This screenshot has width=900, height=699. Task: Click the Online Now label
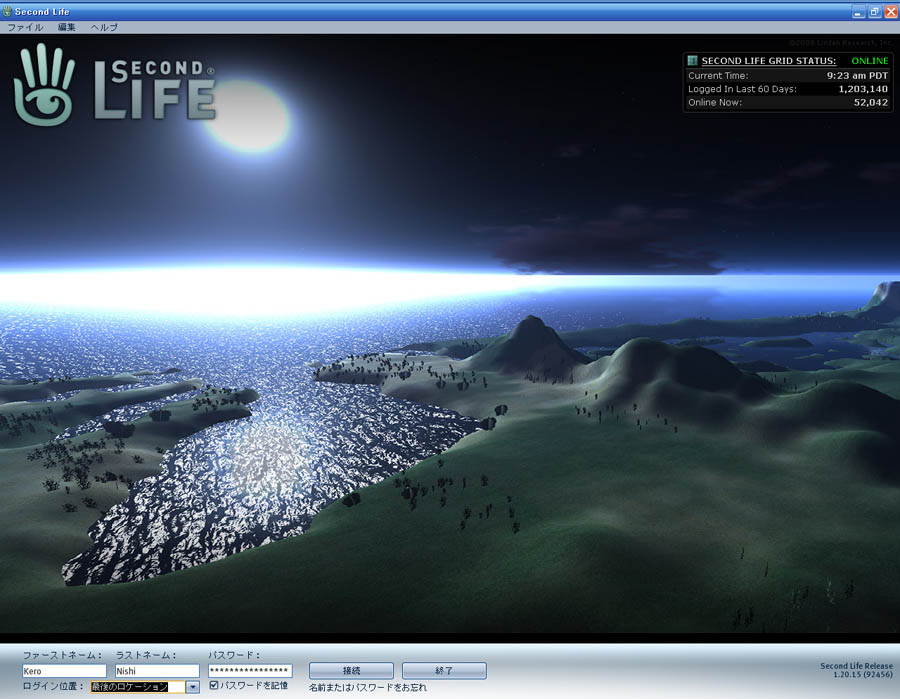715,103
